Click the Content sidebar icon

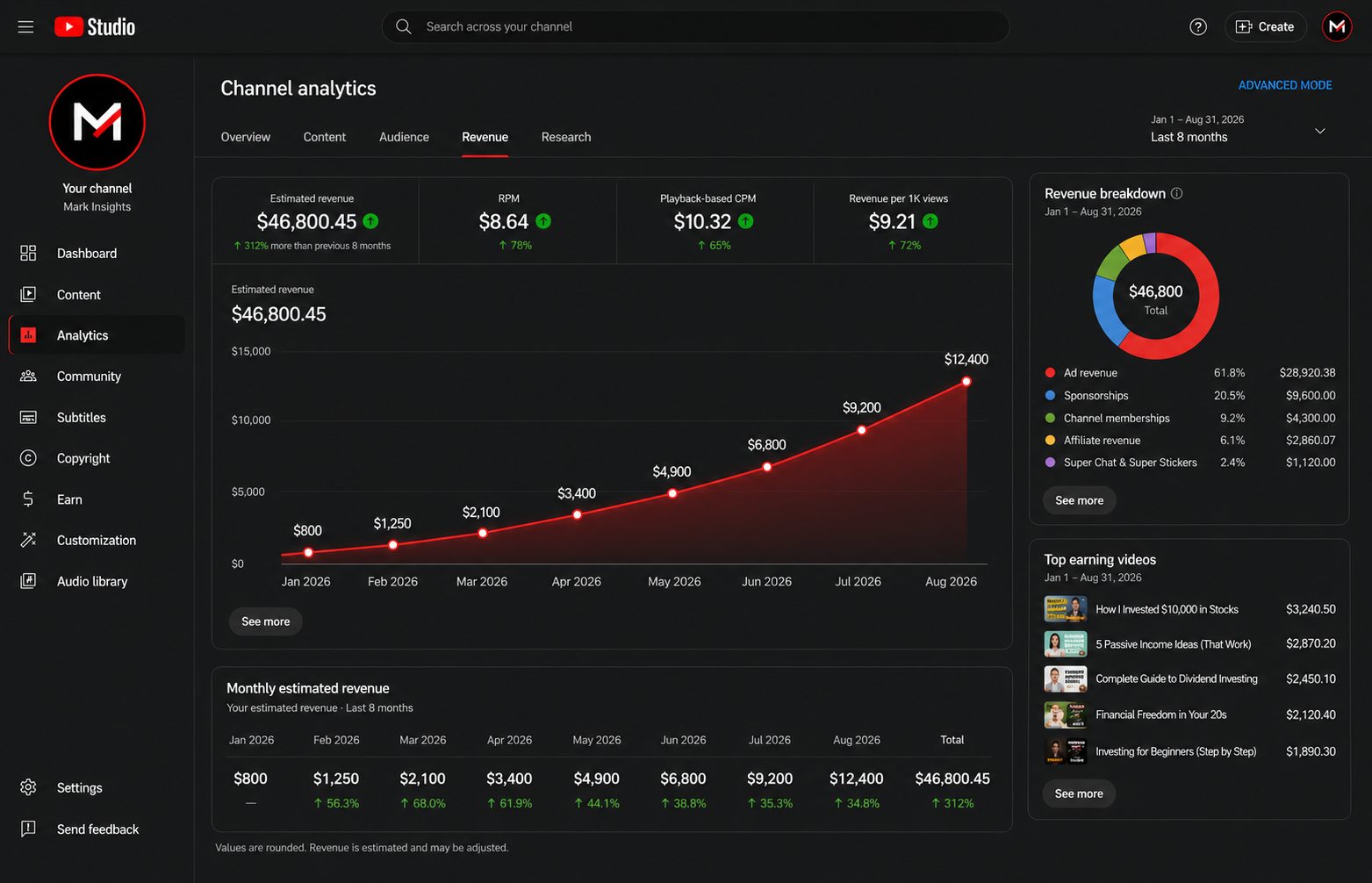coord(28,295)
